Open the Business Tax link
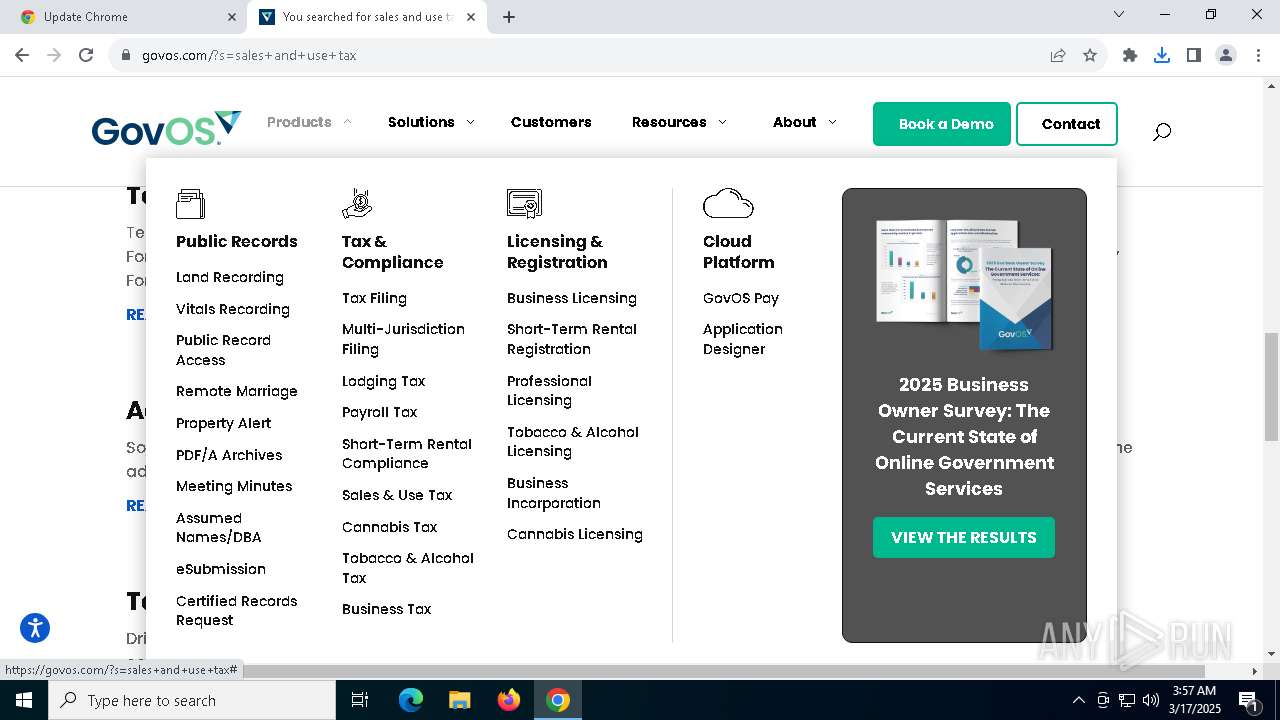 click(387, 609)
